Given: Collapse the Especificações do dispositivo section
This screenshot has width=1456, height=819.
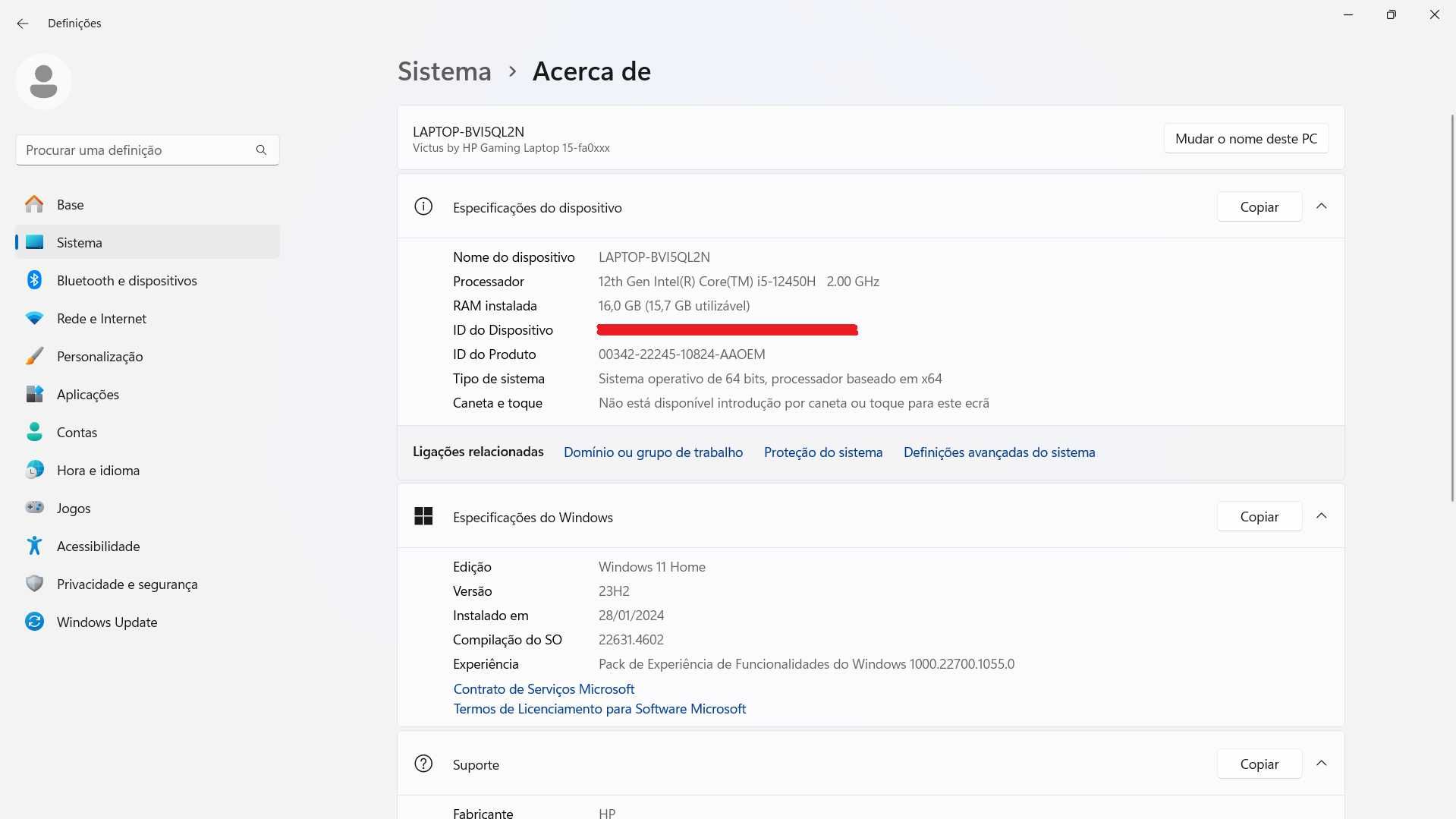Looking at the screenshot, I should tap(1322, 206).
